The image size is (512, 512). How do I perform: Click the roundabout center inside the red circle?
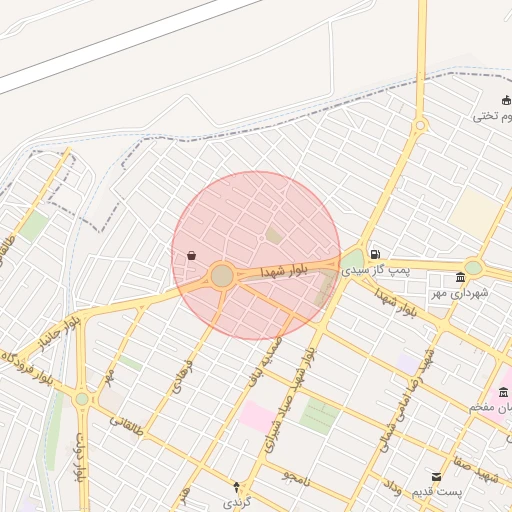[222, 276]
